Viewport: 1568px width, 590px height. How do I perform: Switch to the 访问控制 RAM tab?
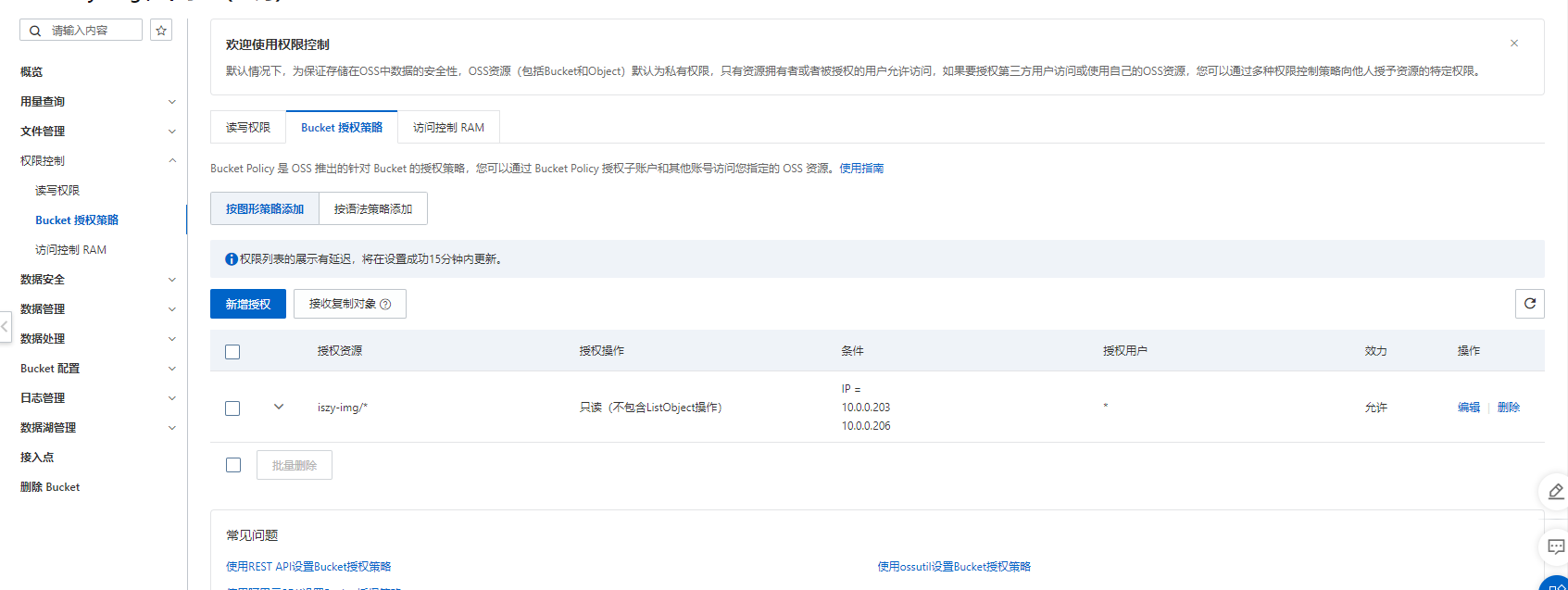click(448, 128)
